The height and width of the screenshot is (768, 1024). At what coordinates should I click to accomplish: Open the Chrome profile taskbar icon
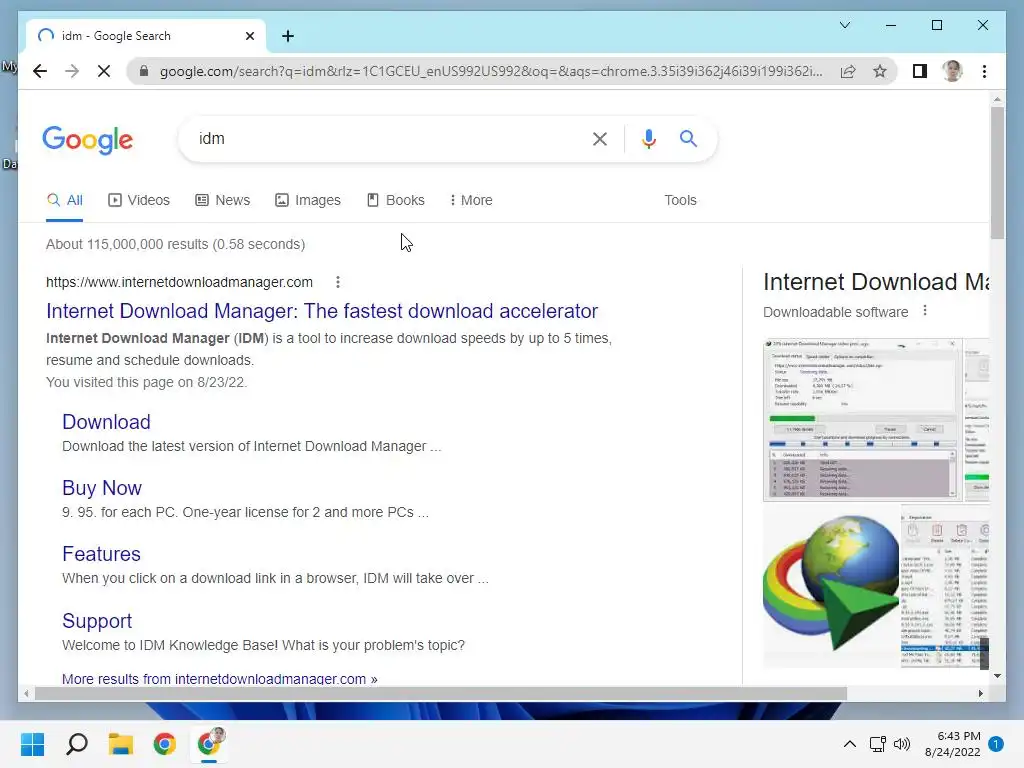[209, 744]
